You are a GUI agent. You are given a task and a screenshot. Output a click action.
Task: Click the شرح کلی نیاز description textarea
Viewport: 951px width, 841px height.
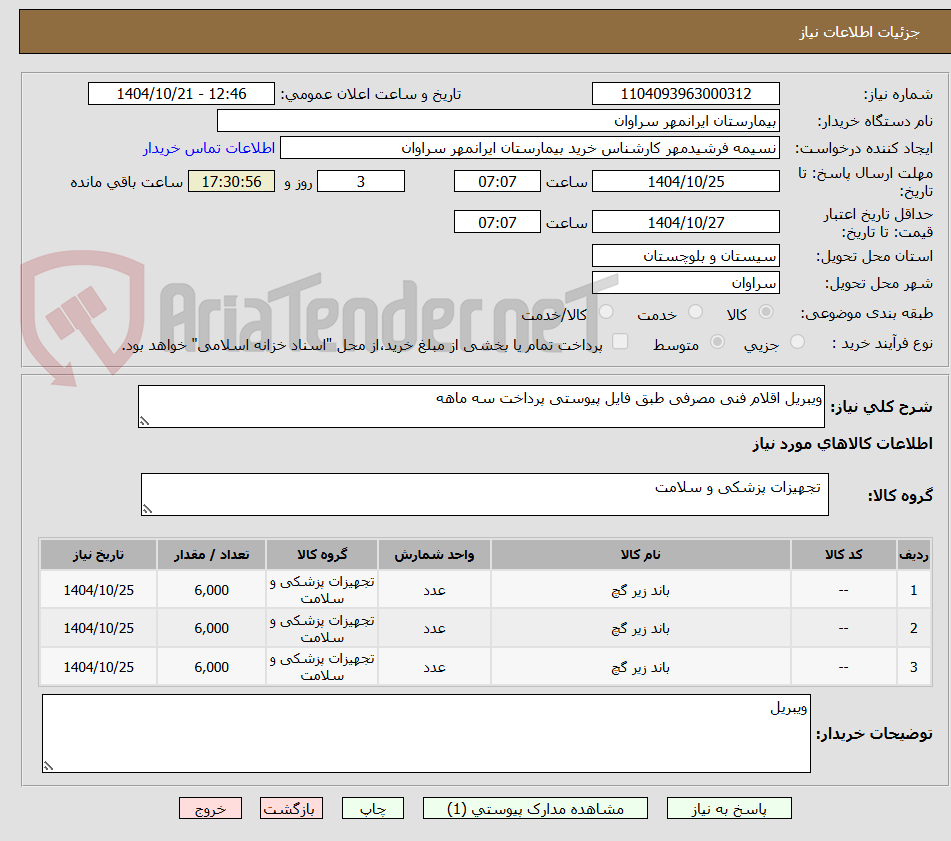(481, 406)
